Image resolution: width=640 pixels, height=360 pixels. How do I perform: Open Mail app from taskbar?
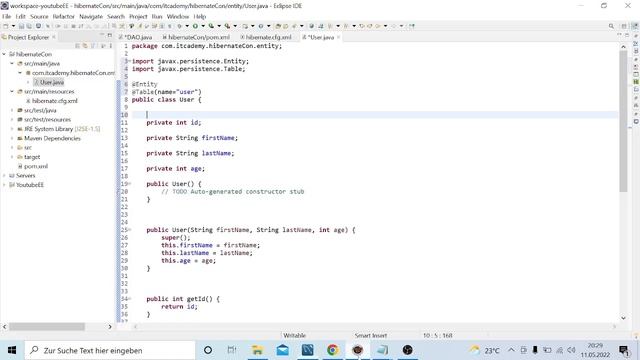point(282,350)
